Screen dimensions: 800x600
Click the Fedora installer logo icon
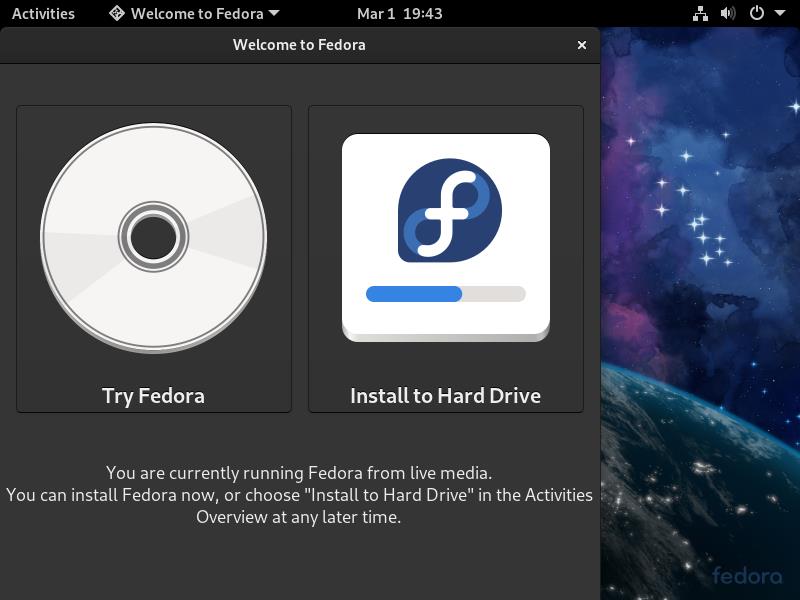(x=446, y=238)
